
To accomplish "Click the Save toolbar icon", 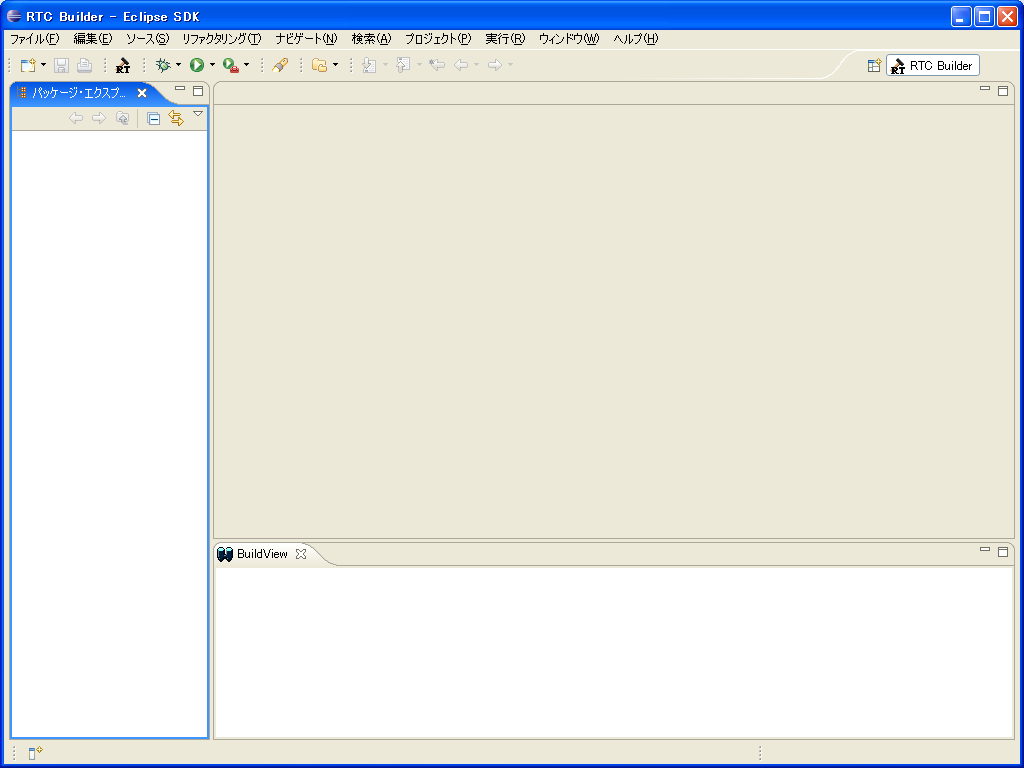I will coord(60,65).
